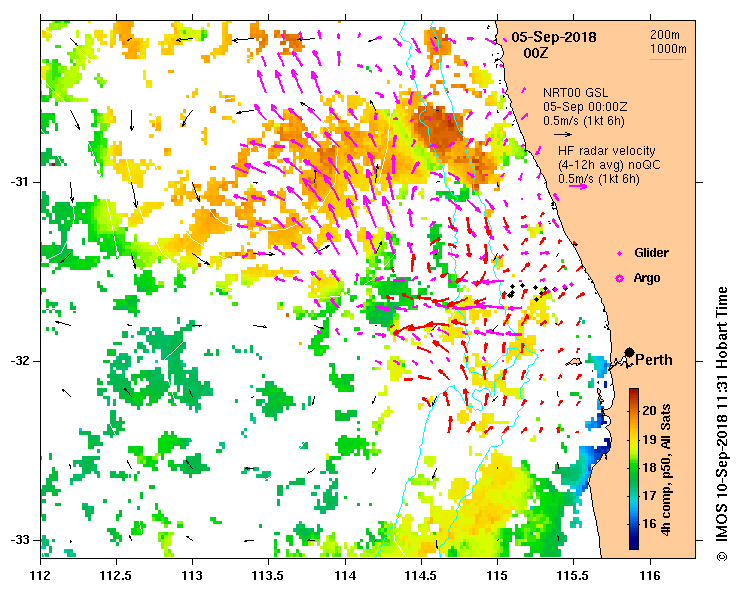Click the 114 longitude axis label
The width and height of the screenshot is (739, 592).
(x=345, y=576)
